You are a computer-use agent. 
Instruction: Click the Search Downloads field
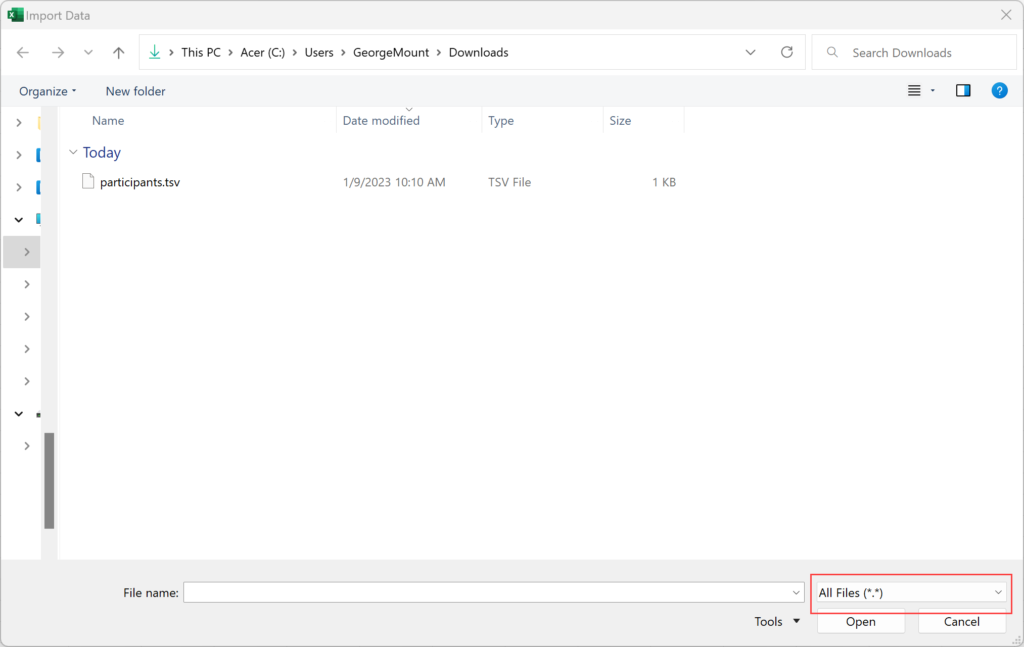coord(914,52)
